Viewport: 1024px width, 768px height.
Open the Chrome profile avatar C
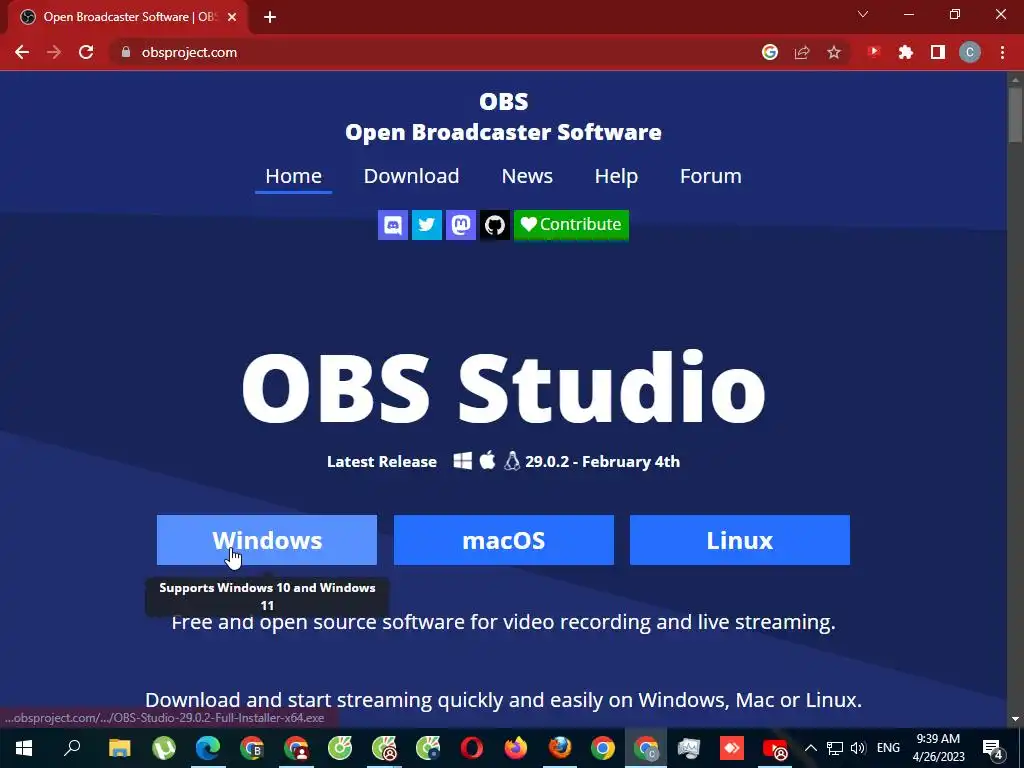[970, 52]
